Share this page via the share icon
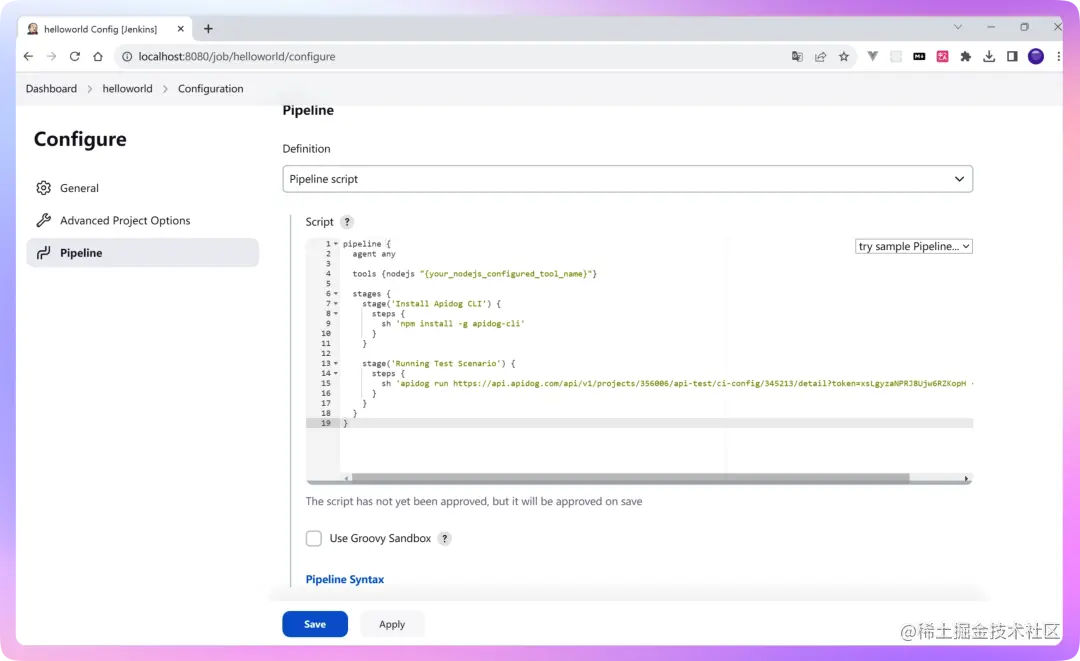Screen dimensions: 1080x661 tap(820, 56)
